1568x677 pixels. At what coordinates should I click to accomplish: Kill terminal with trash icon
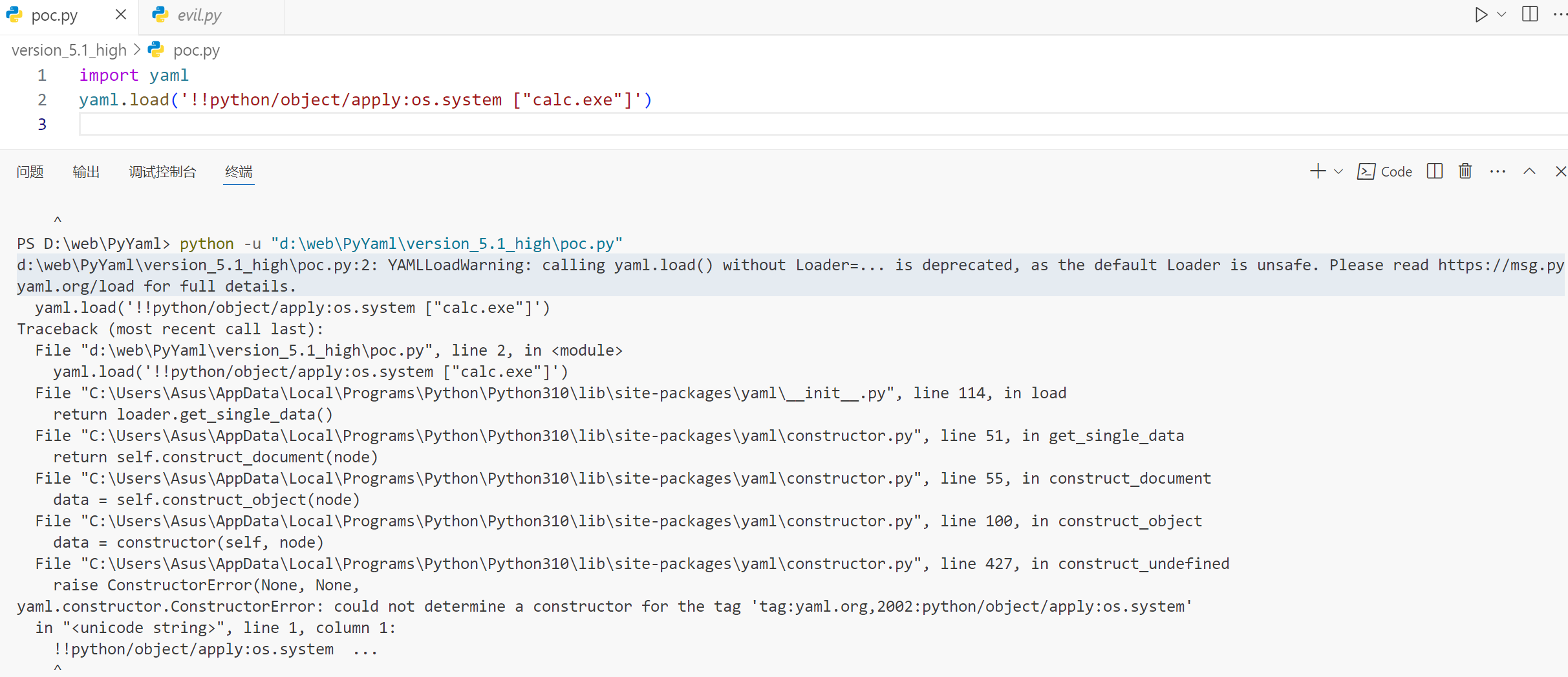[x=1465, y=171]
